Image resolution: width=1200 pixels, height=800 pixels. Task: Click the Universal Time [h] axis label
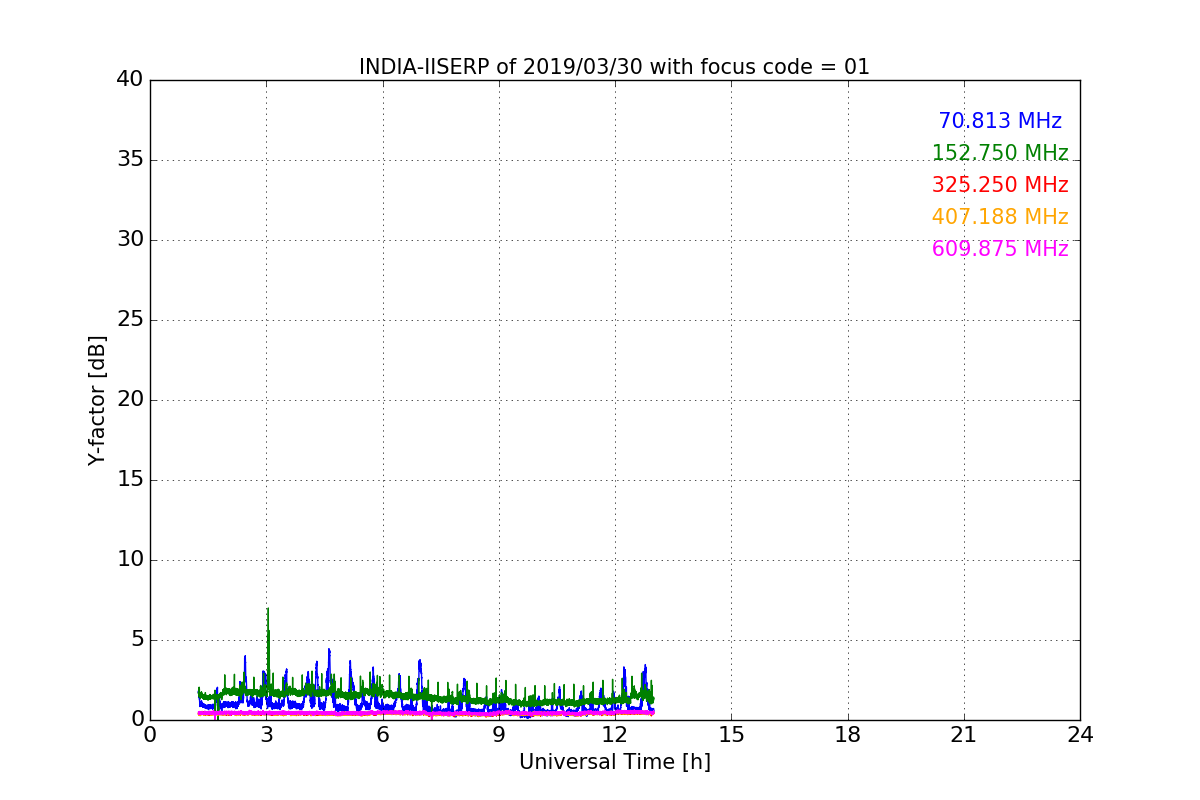614,762
